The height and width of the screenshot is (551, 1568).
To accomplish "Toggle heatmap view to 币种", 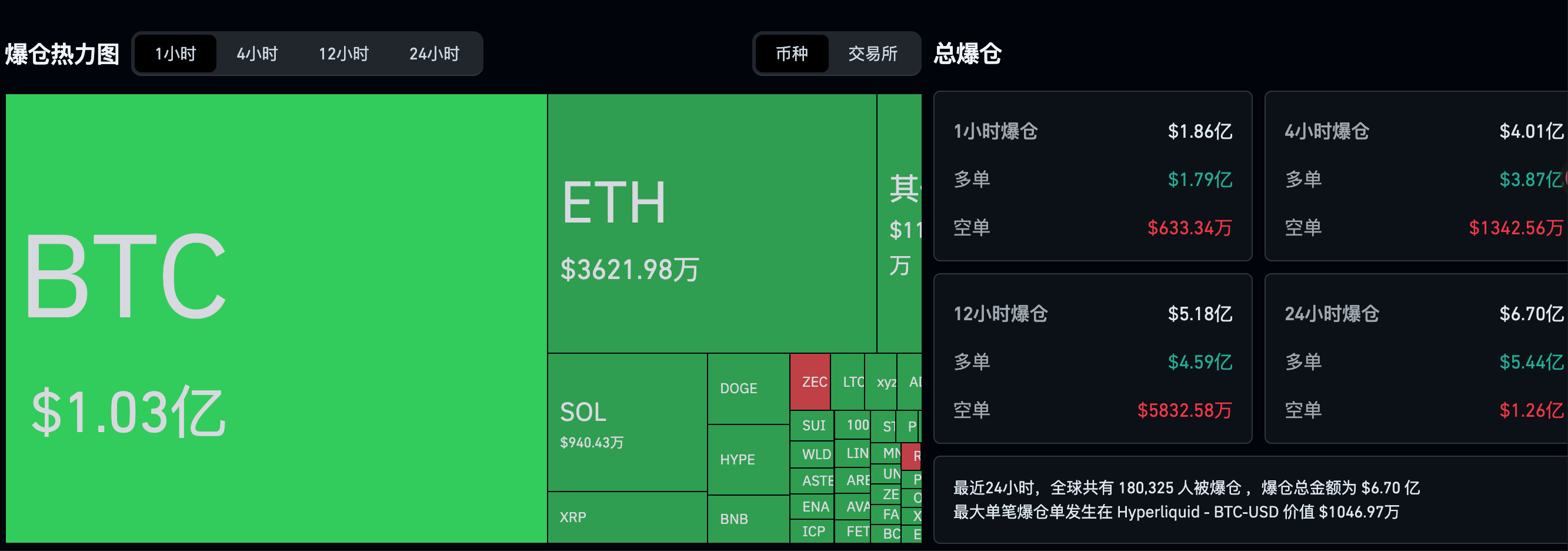I will 791,54.
